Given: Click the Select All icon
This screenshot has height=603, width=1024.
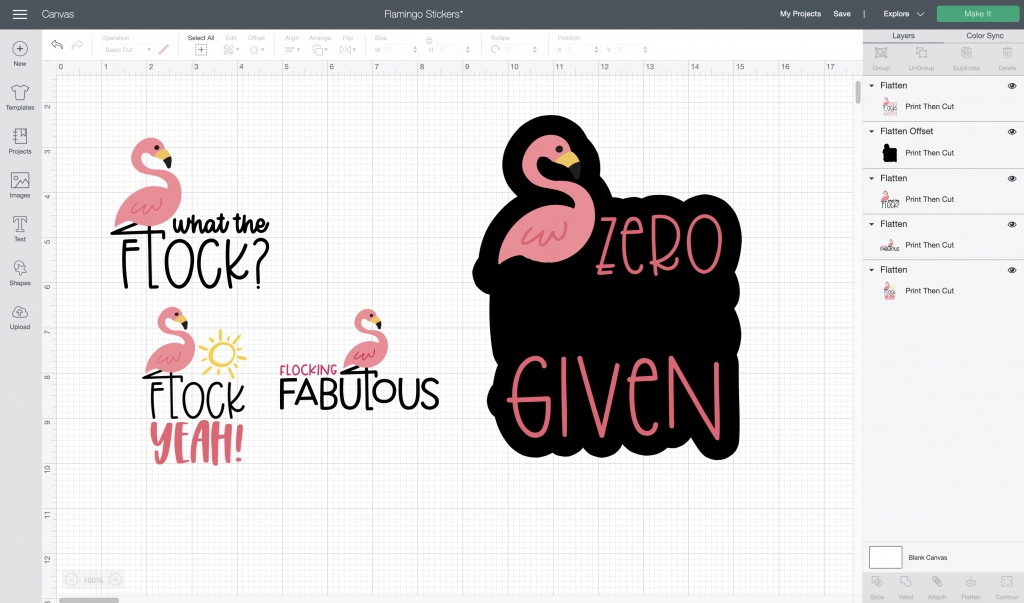Looking at the screenshot, I should click(200, 50).
